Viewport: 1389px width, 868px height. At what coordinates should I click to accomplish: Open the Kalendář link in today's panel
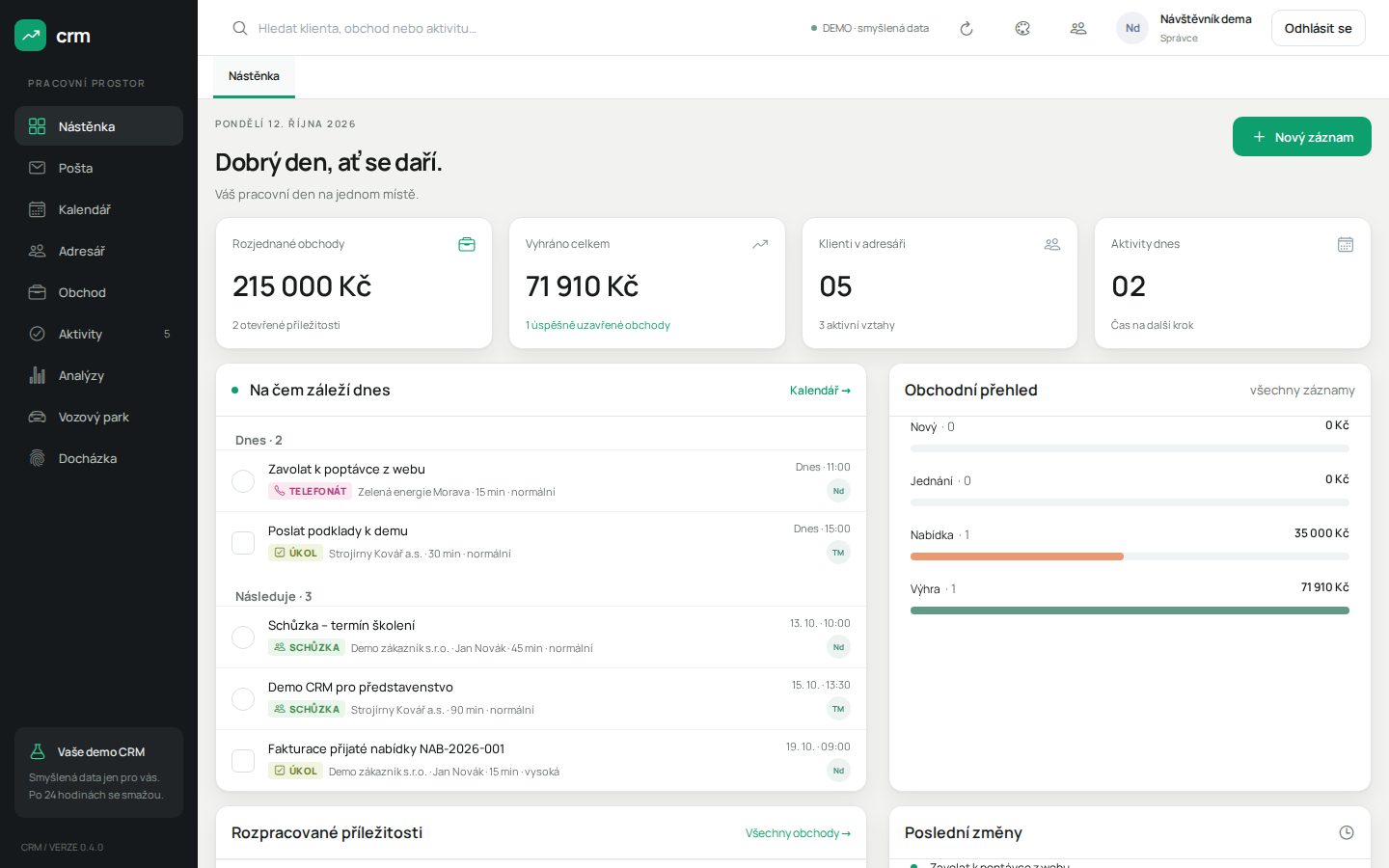820,391
